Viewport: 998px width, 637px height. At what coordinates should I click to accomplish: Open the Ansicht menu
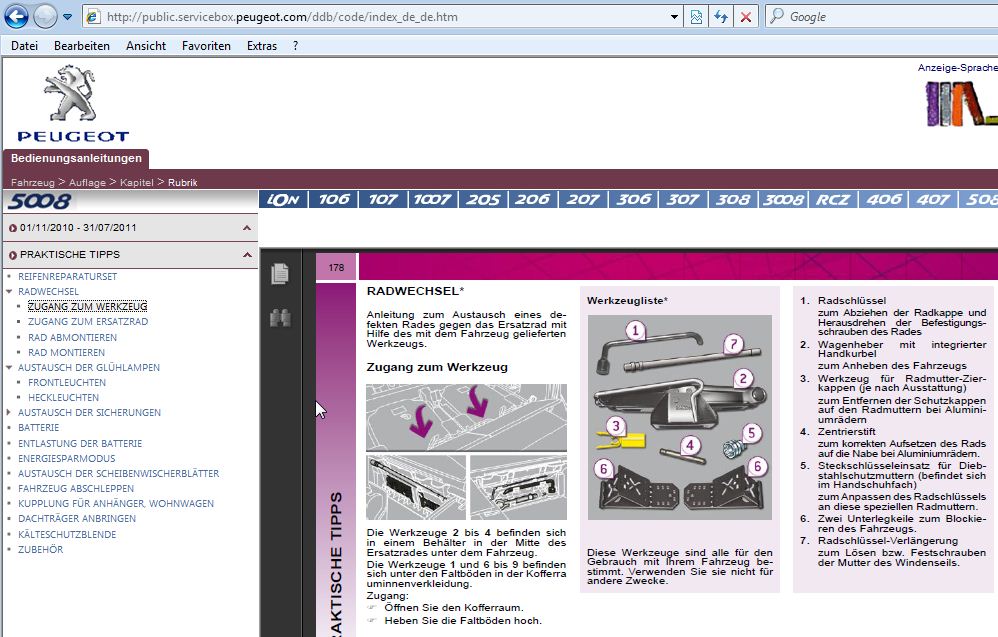tap(146, 46)
